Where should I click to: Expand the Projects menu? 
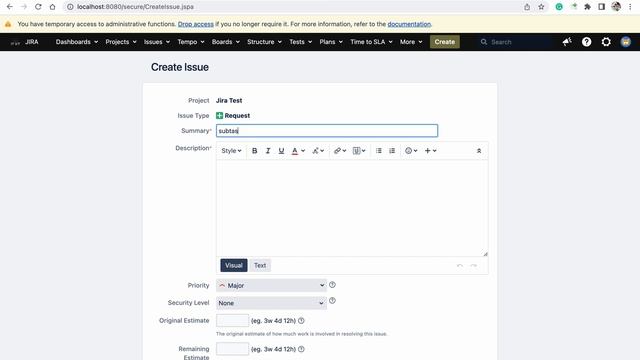pos(121,42)
